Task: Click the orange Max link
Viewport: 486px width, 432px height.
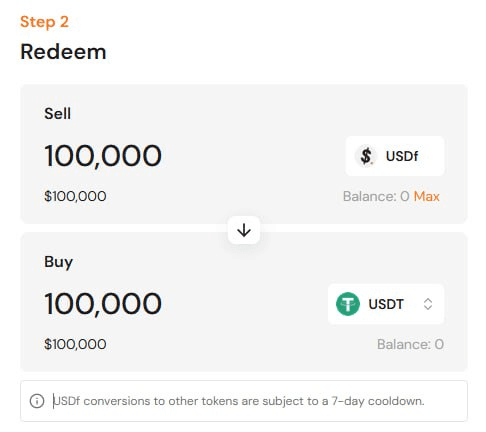Action: pos(426,196)
